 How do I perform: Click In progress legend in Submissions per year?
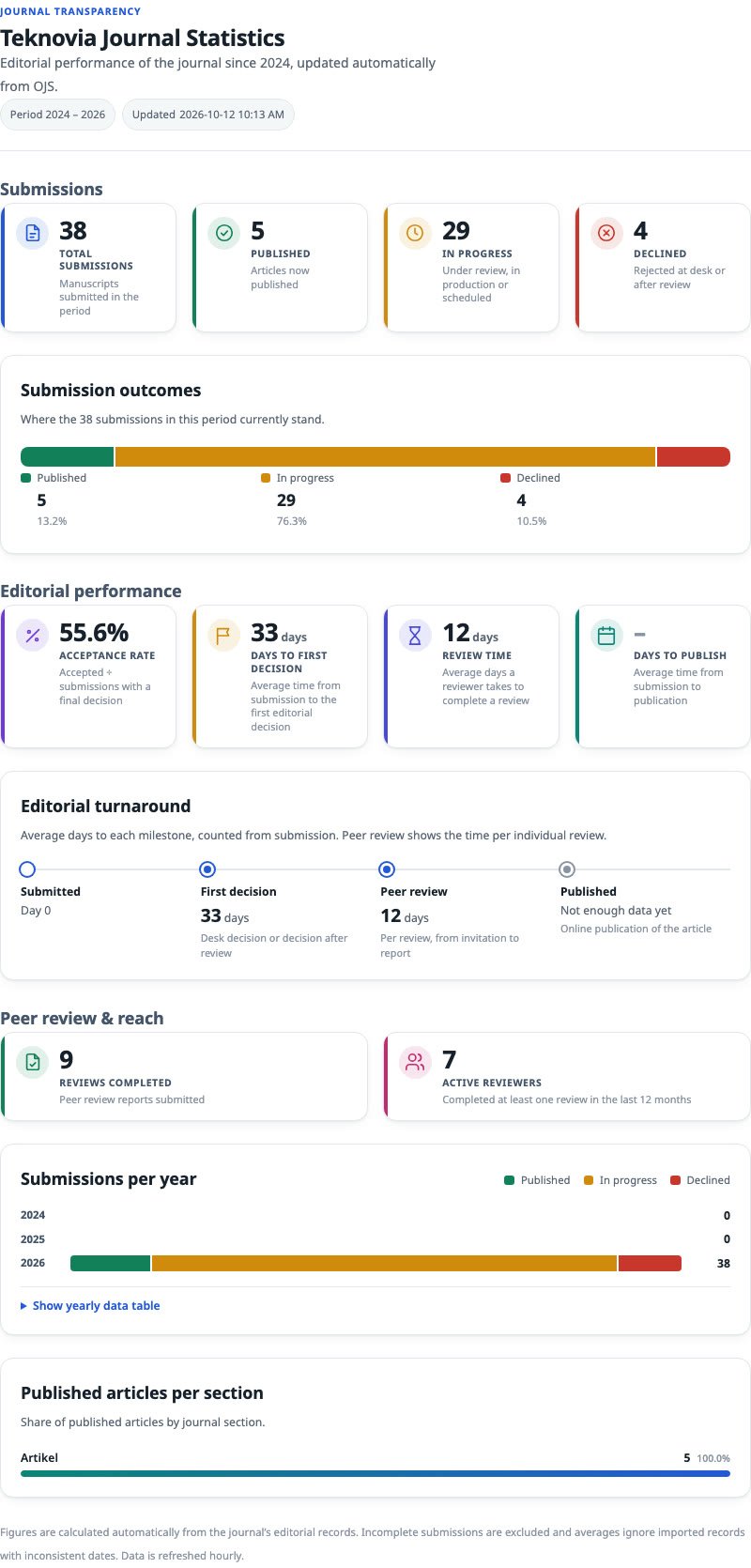621,1180
